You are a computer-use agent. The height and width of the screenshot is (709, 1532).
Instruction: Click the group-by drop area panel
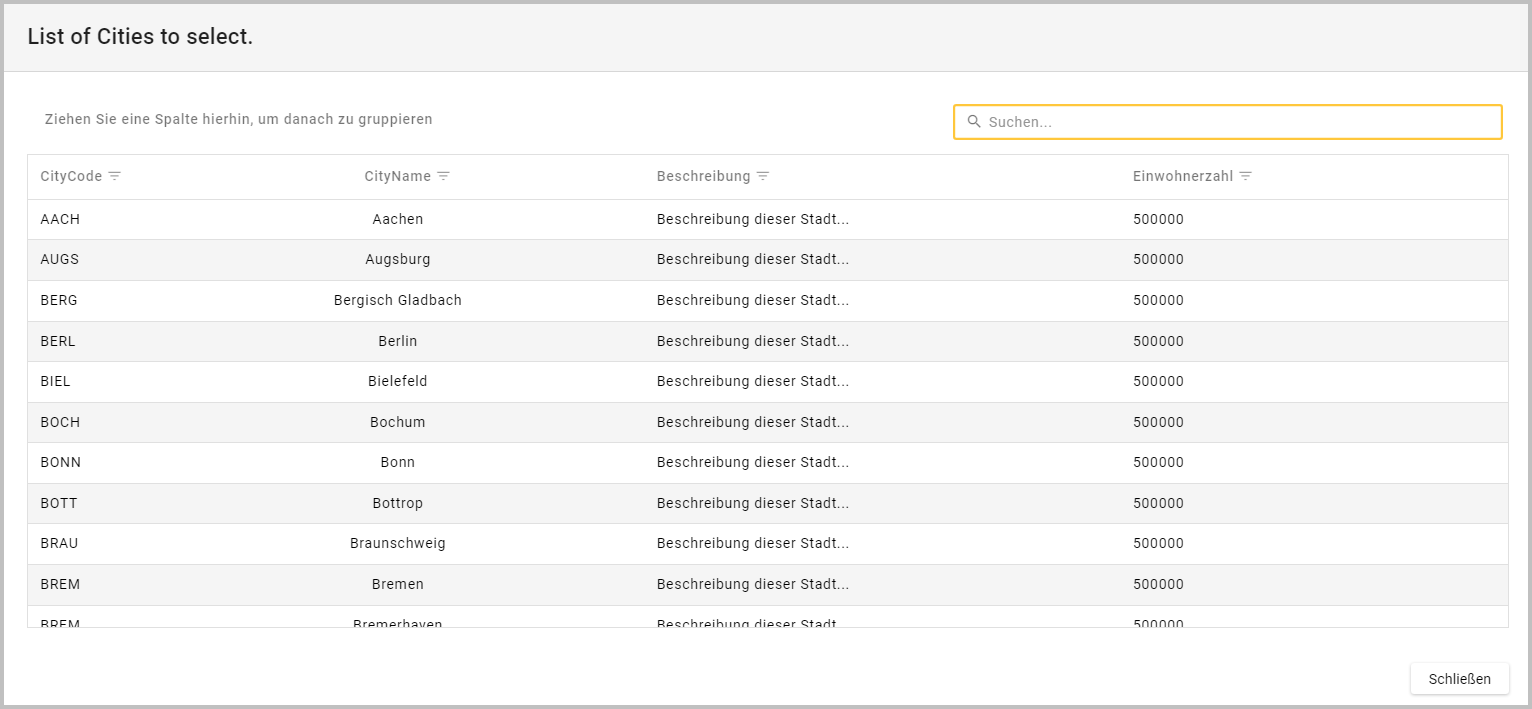click(x=239, y=119)
